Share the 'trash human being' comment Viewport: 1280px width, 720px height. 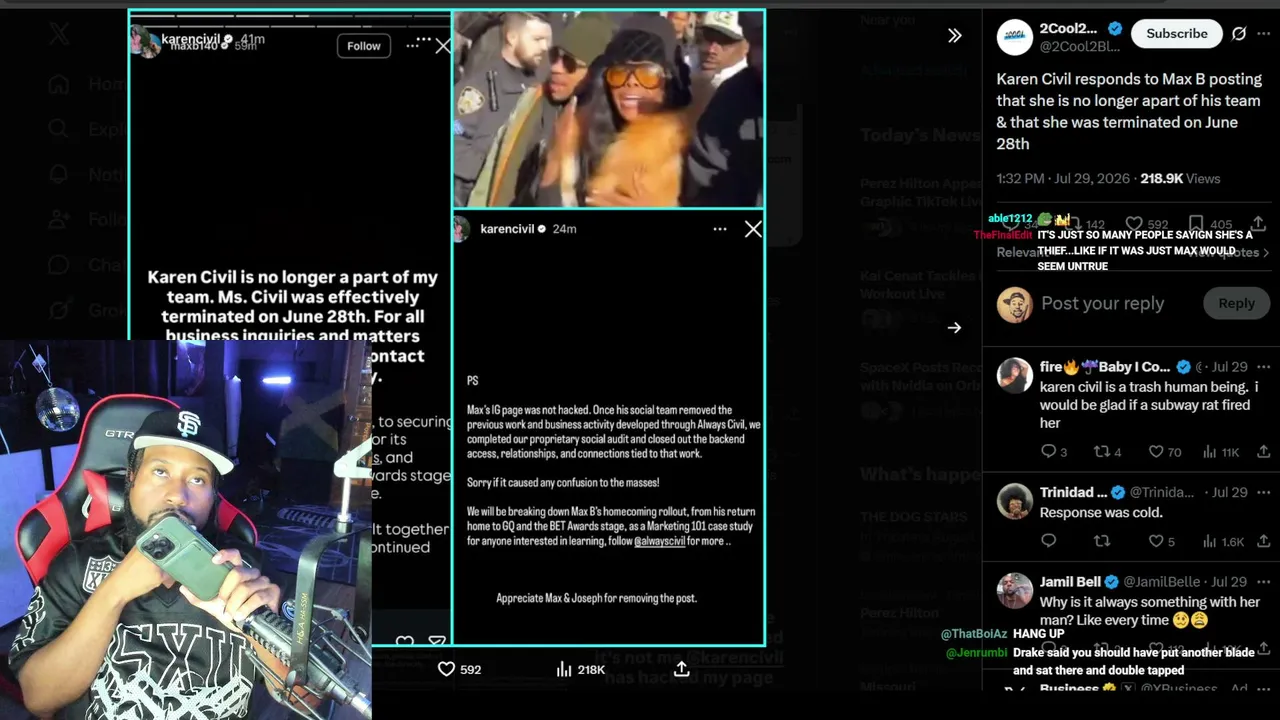pos(1264,452)
